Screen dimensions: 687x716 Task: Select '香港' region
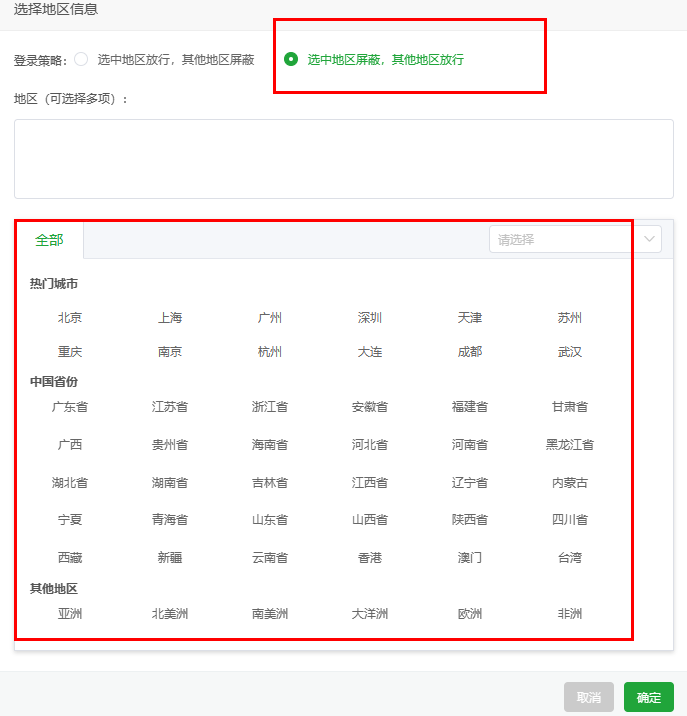coord(370,557)
